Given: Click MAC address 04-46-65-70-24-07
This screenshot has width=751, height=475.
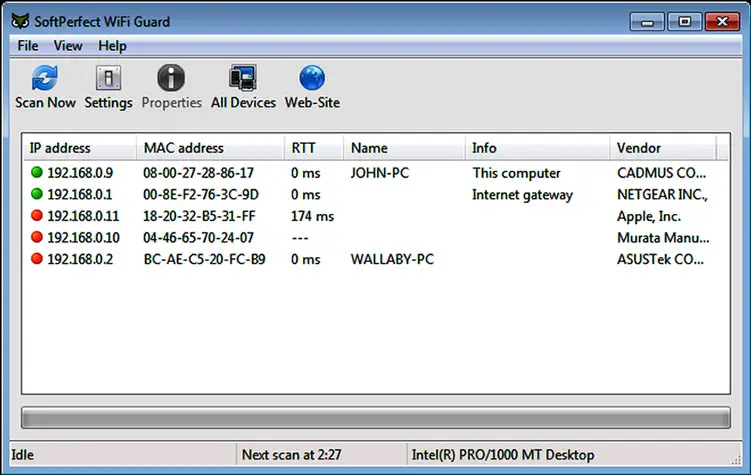Looking at the screenshot, I should [198, 238].
